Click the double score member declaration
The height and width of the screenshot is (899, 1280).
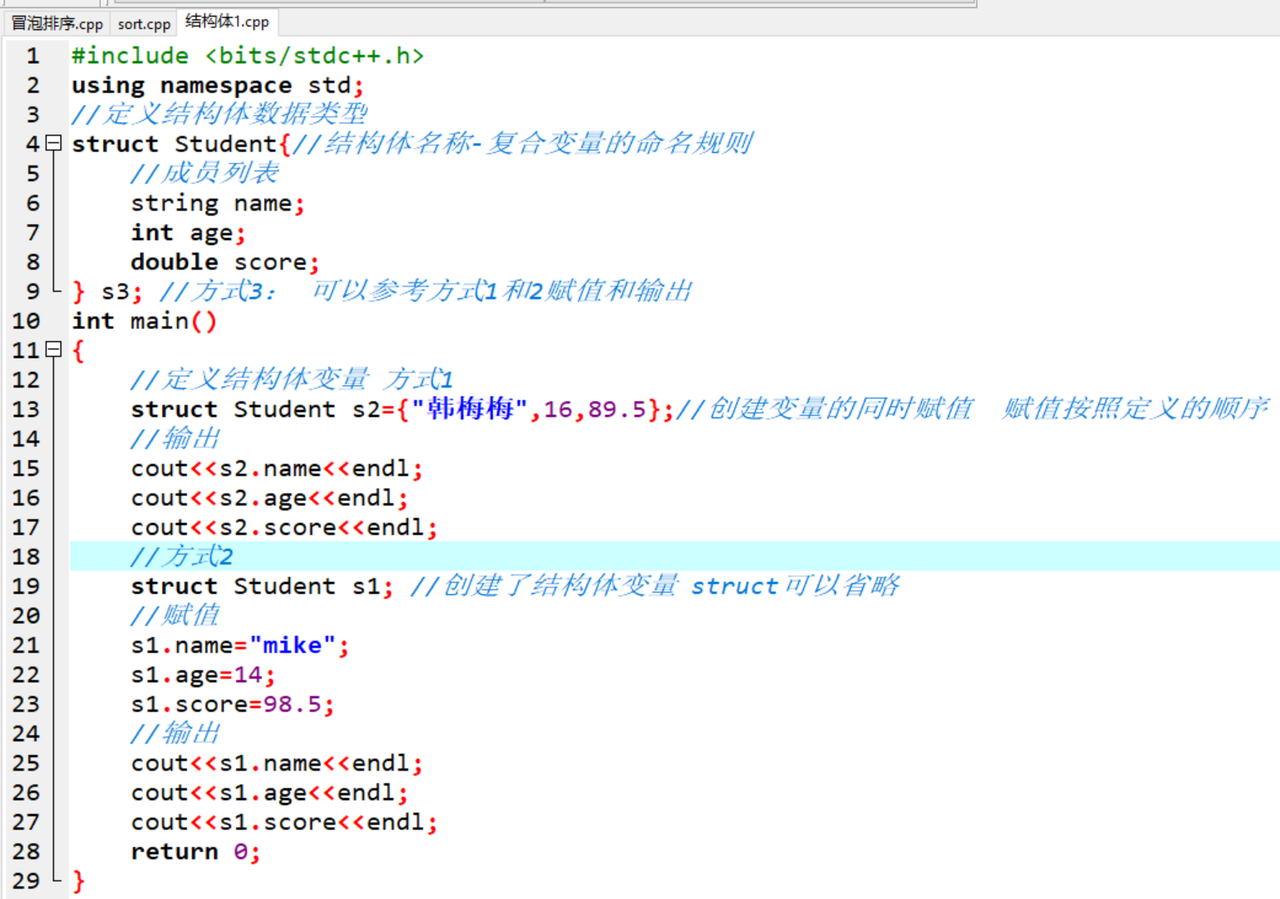point(224,262)
